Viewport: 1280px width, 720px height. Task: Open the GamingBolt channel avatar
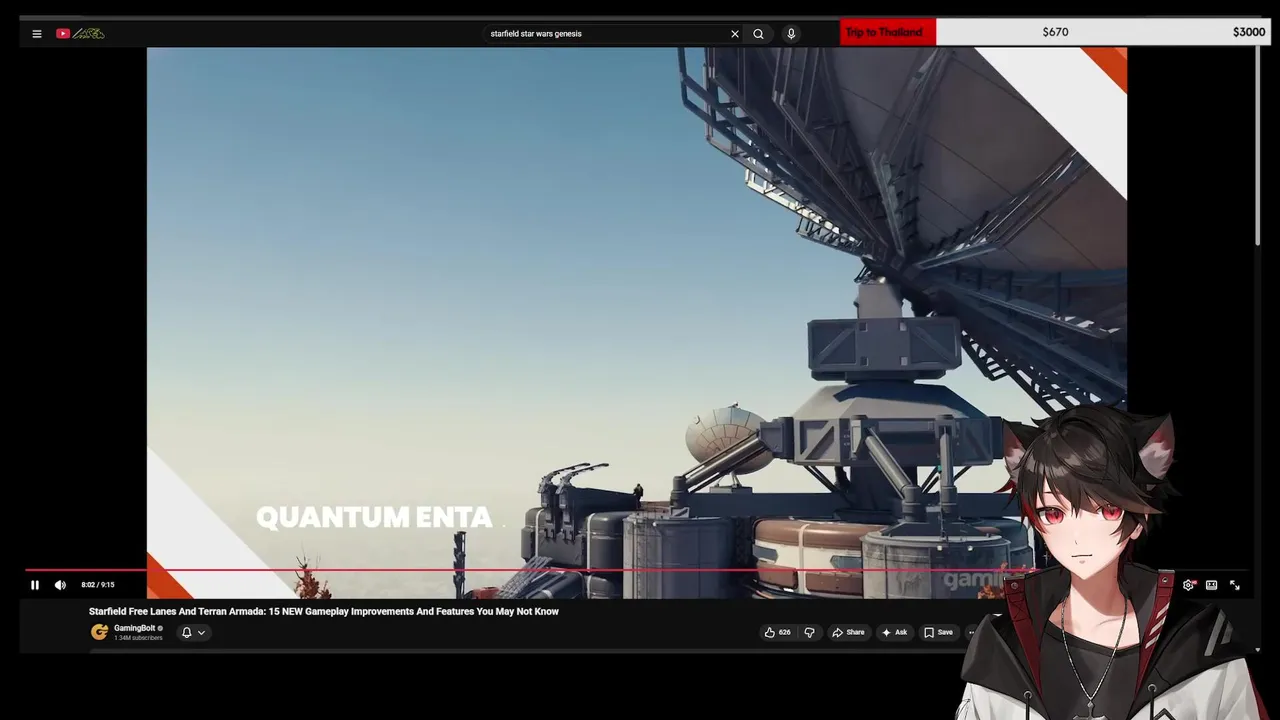click(99, 632)
